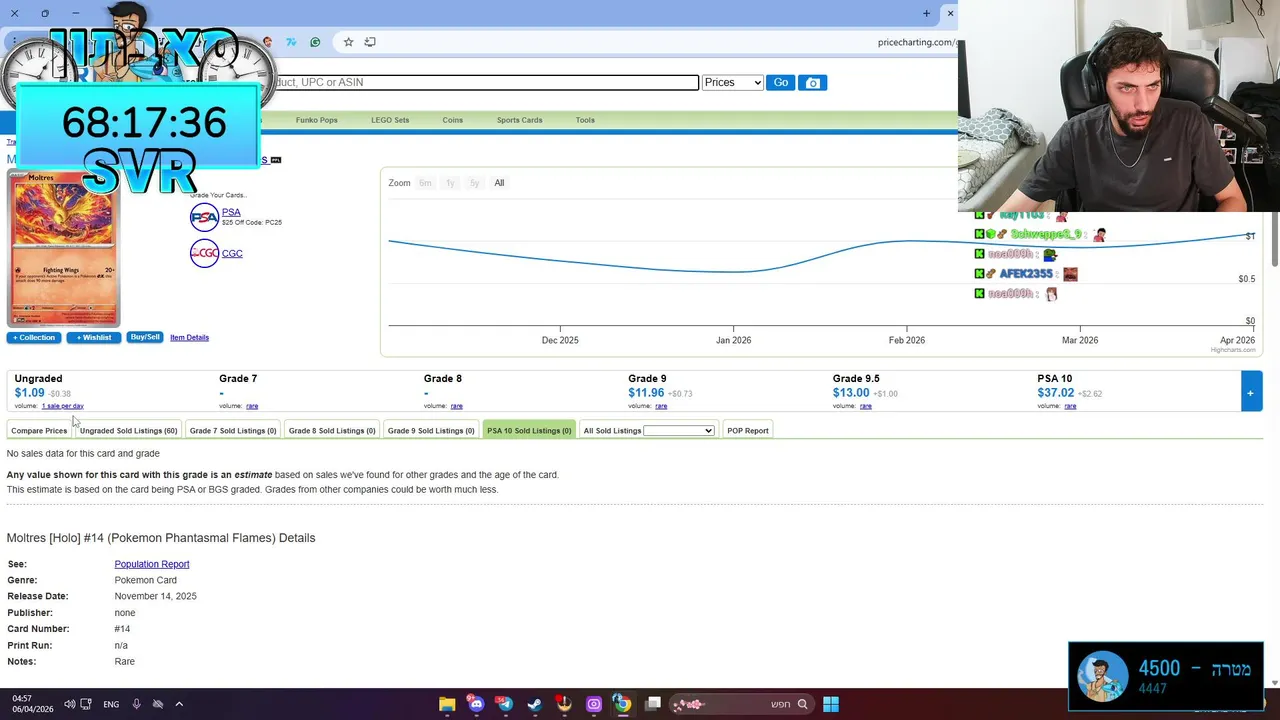Click the Windows Start button
The image size is (1280, 720).
(x=831, y=704)
